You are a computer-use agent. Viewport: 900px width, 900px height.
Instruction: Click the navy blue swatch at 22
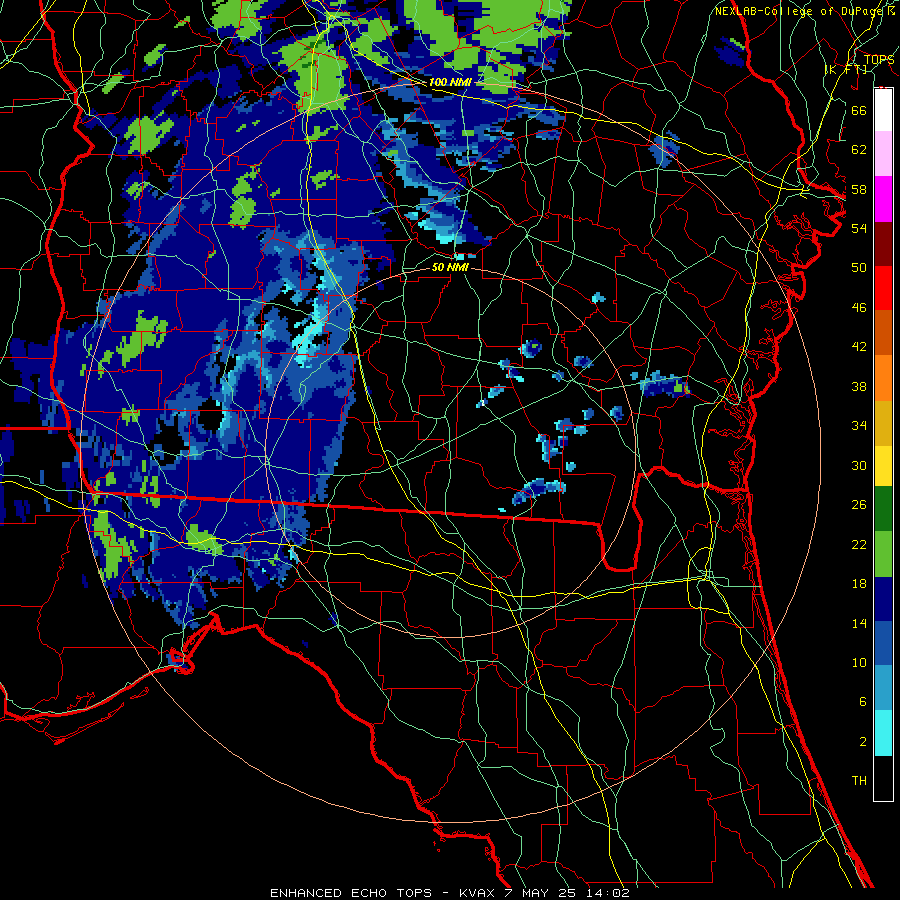(x=883, y=599)
